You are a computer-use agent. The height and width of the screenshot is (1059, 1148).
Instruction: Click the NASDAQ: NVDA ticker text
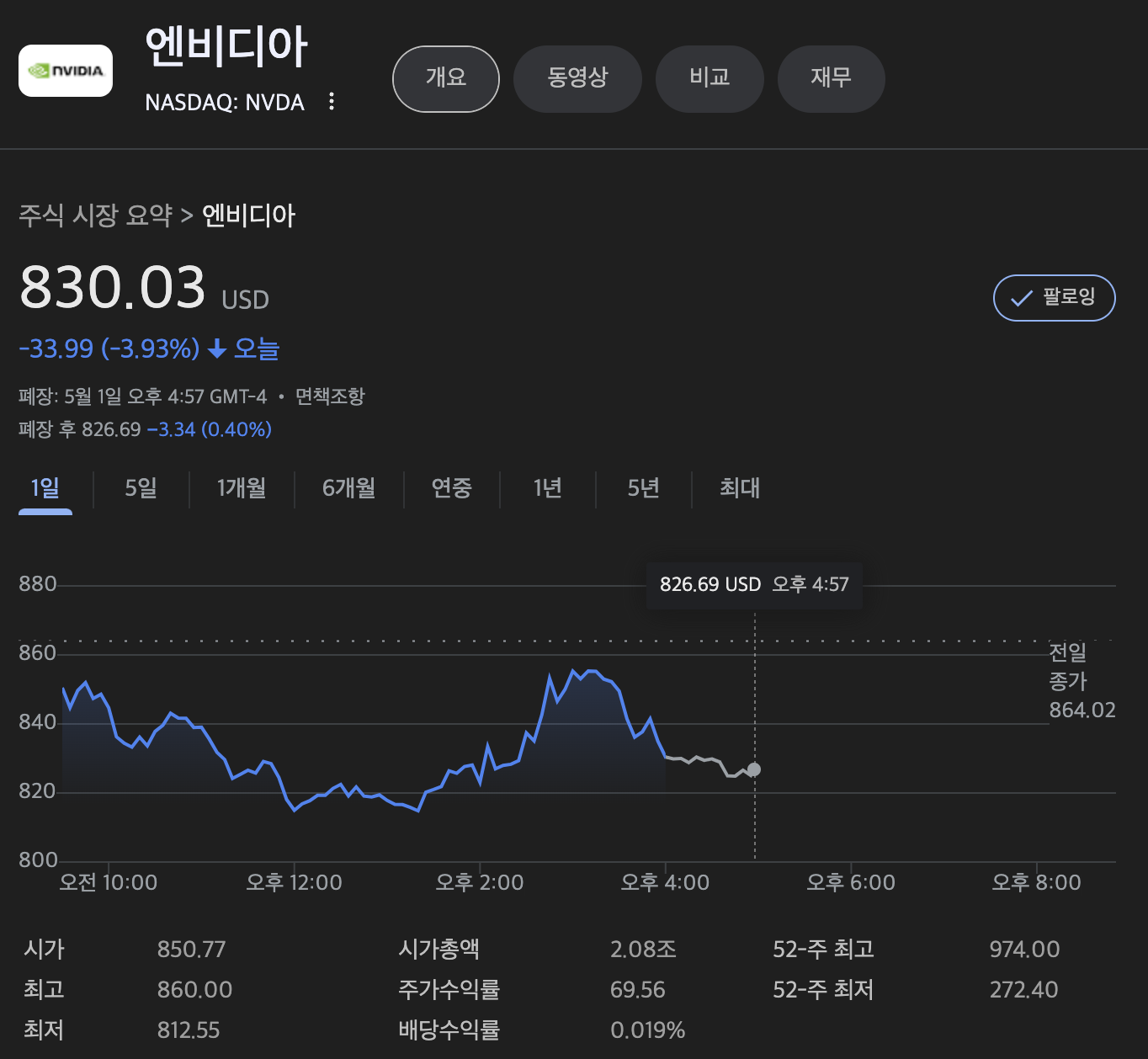pos(225,103)
